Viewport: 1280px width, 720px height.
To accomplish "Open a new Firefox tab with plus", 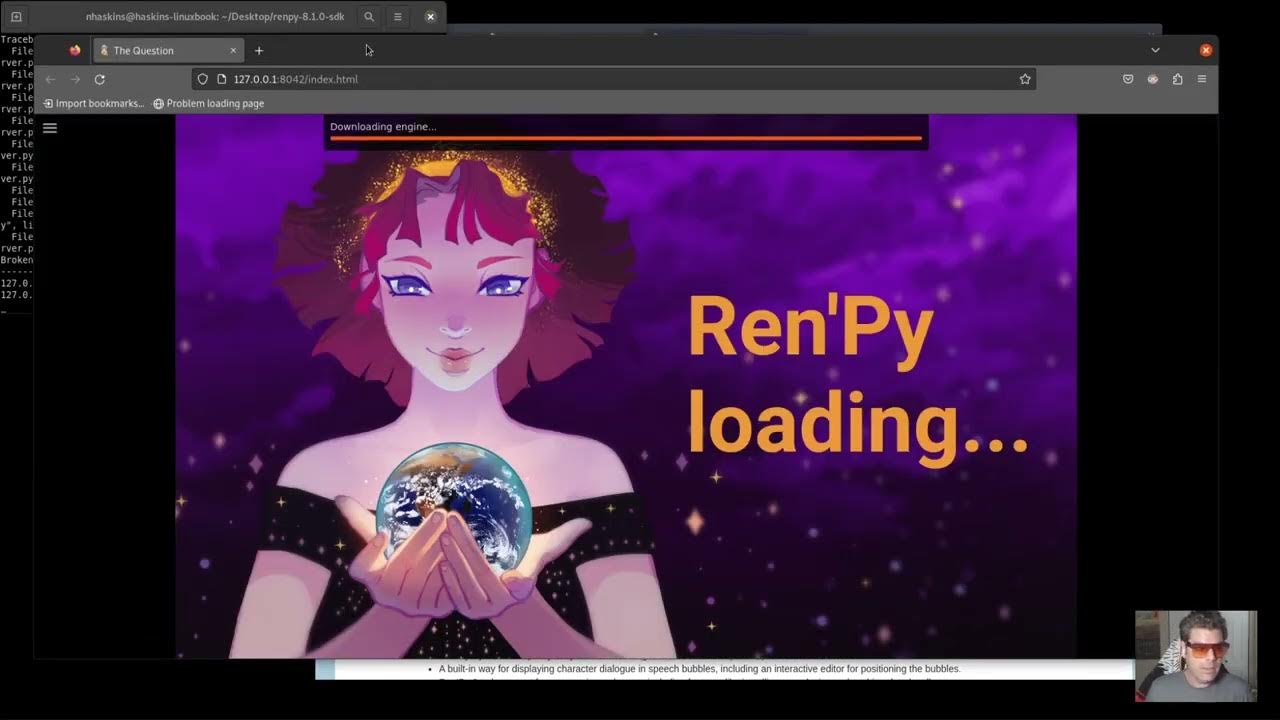I will pos(259,50).
